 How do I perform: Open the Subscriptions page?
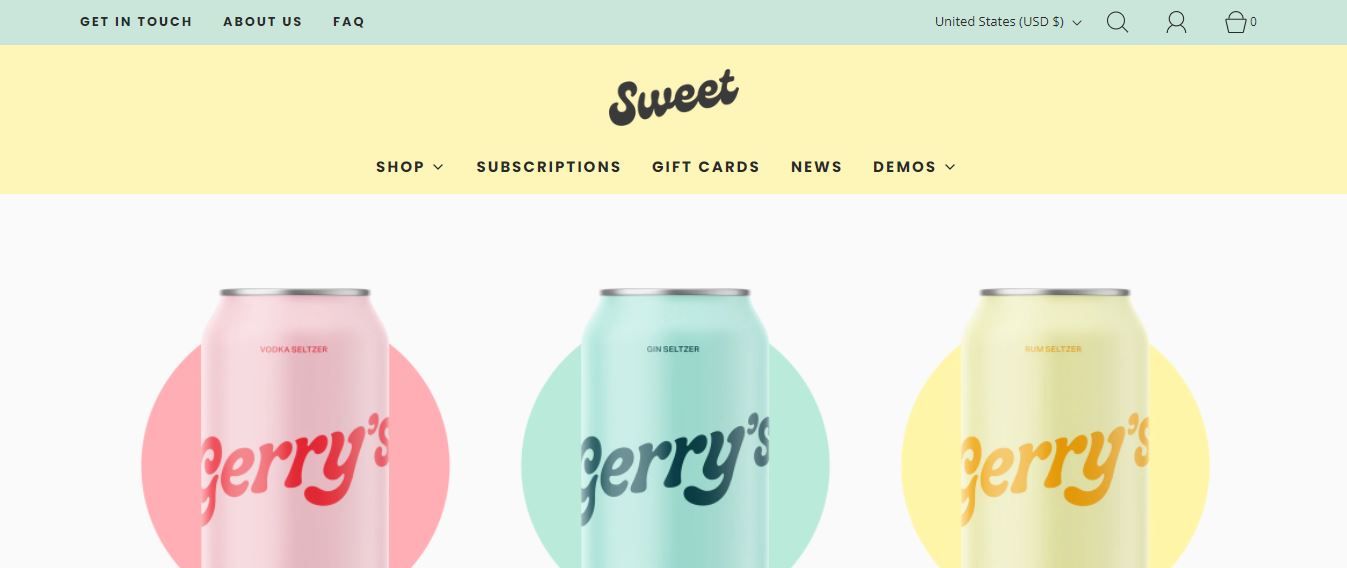[x=548, y=167]
